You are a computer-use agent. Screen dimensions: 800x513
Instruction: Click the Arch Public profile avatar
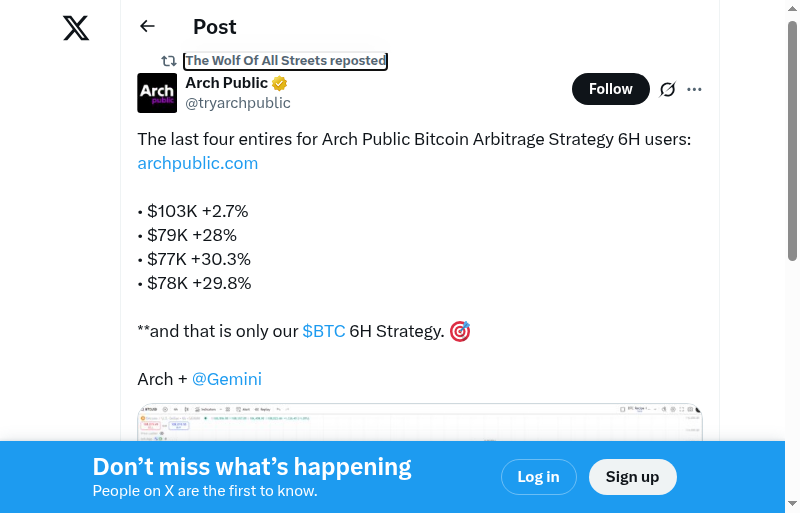pyautogui.click(x=157, y=93)
